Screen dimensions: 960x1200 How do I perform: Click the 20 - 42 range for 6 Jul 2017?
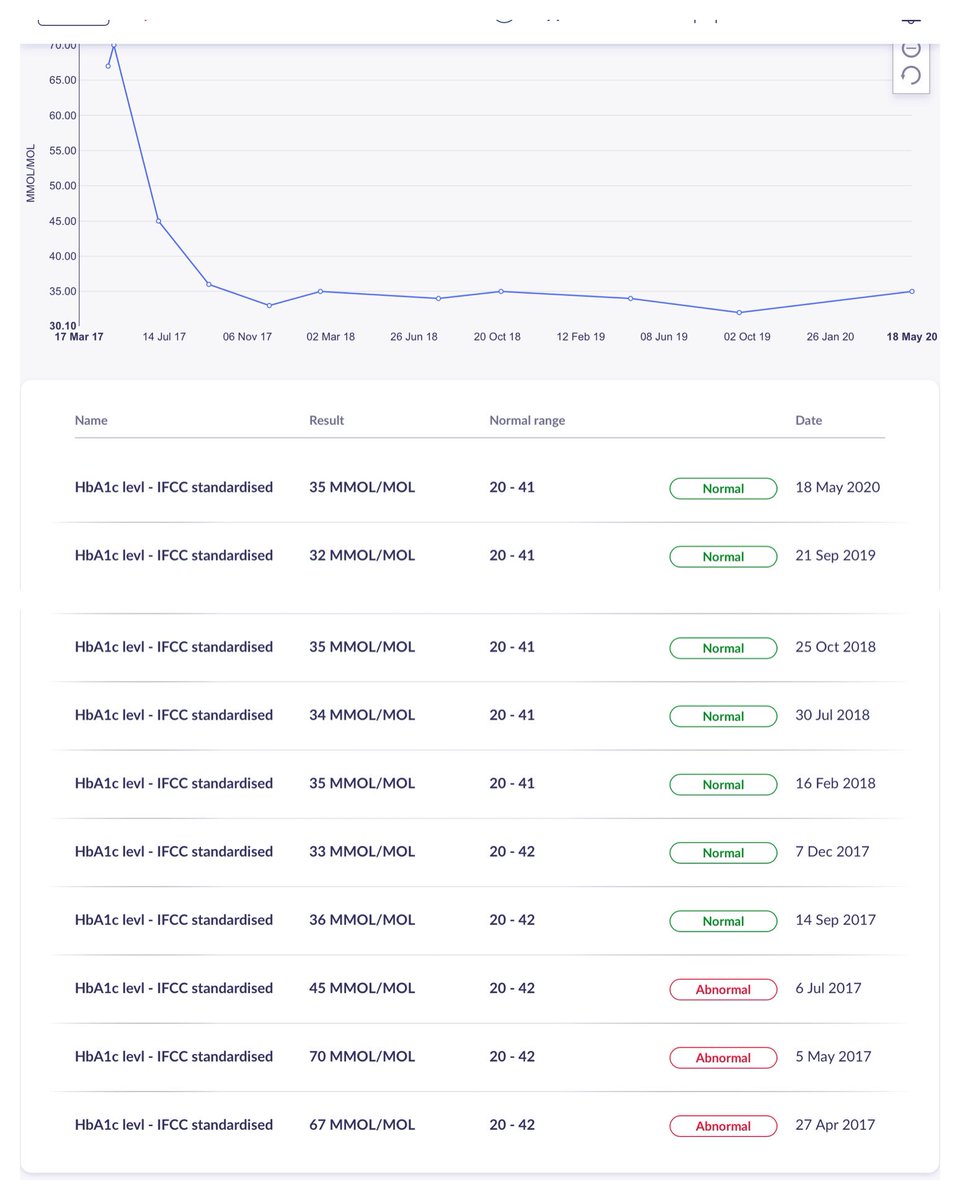[x=512, y=988]
